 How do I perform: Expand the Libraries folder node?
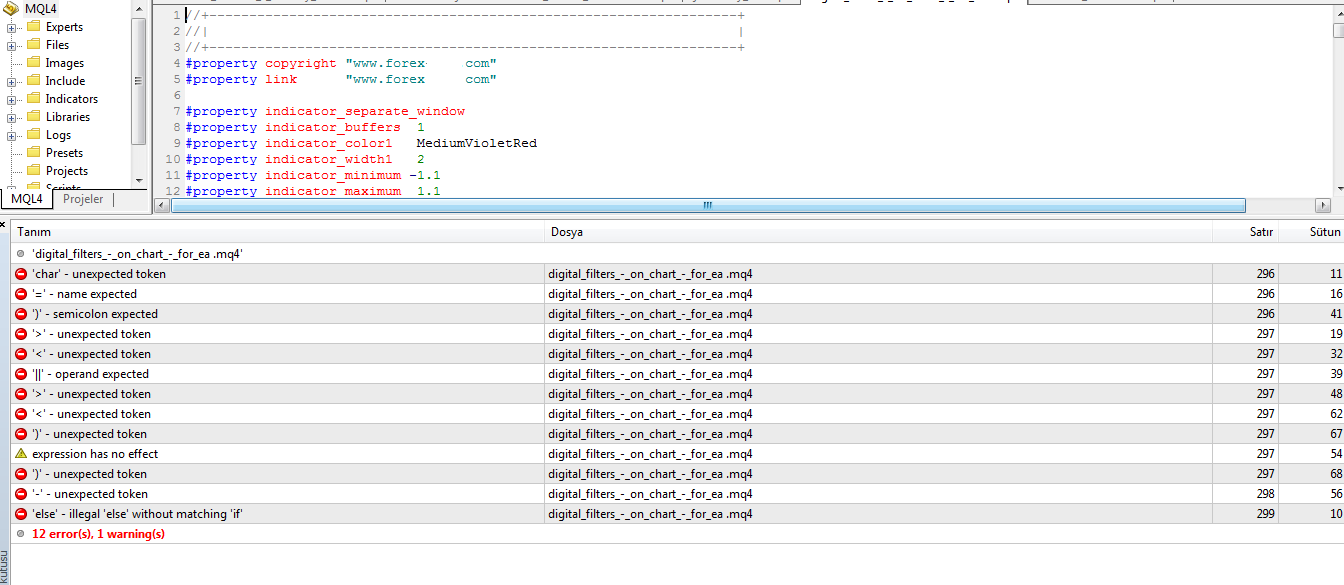coord(12,117)
